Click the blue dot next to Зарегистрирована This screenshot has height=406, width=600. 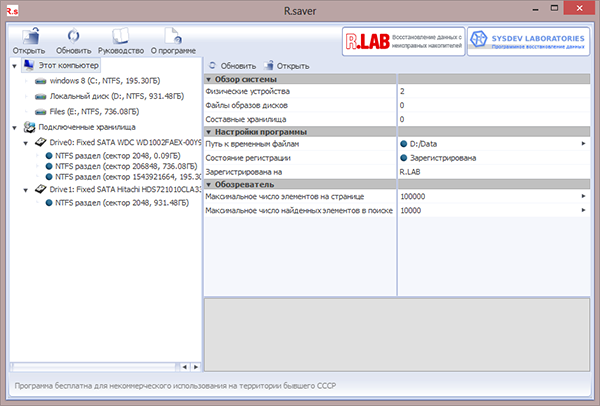[x=403, y=158]
